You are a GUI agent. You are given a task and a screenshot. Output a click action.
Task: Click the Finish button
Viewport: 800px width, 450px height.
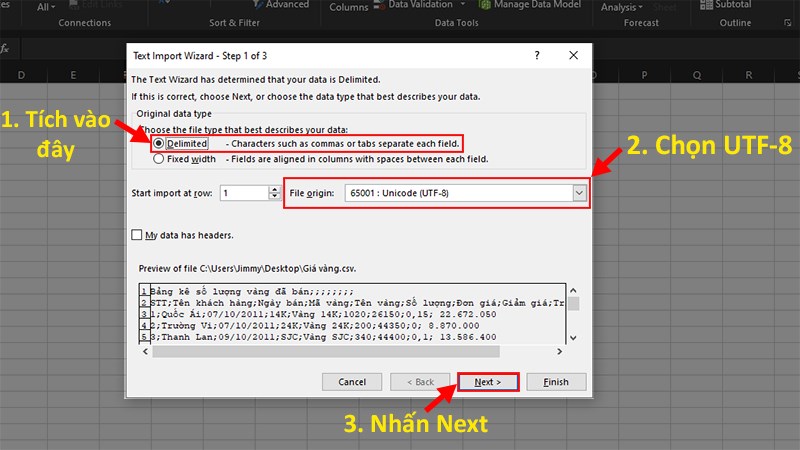point(555,382)
